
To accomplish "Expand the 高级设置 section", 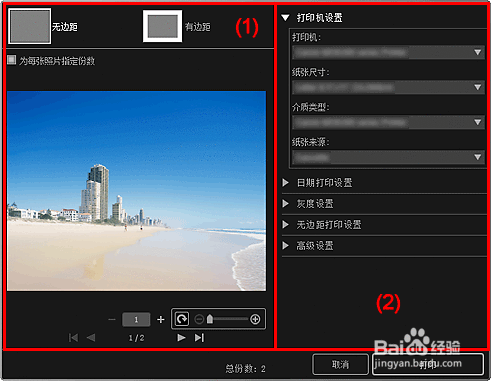I will coord(286,245).
